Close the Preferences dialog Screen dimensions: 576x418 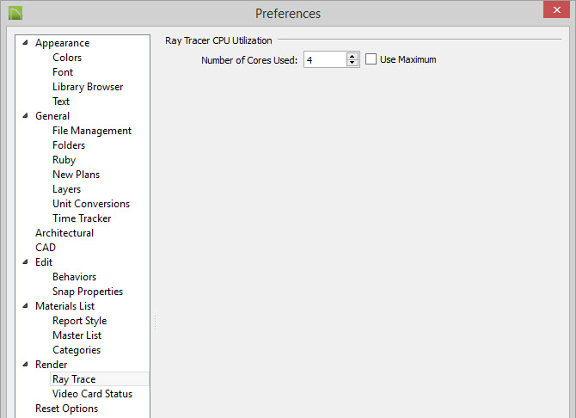[x=557, y=10]
